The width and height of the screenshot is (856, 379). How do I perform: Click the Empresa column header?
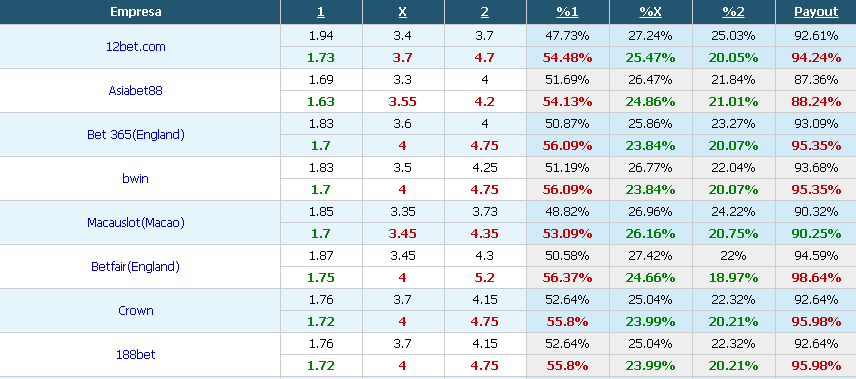coord(135,12)
